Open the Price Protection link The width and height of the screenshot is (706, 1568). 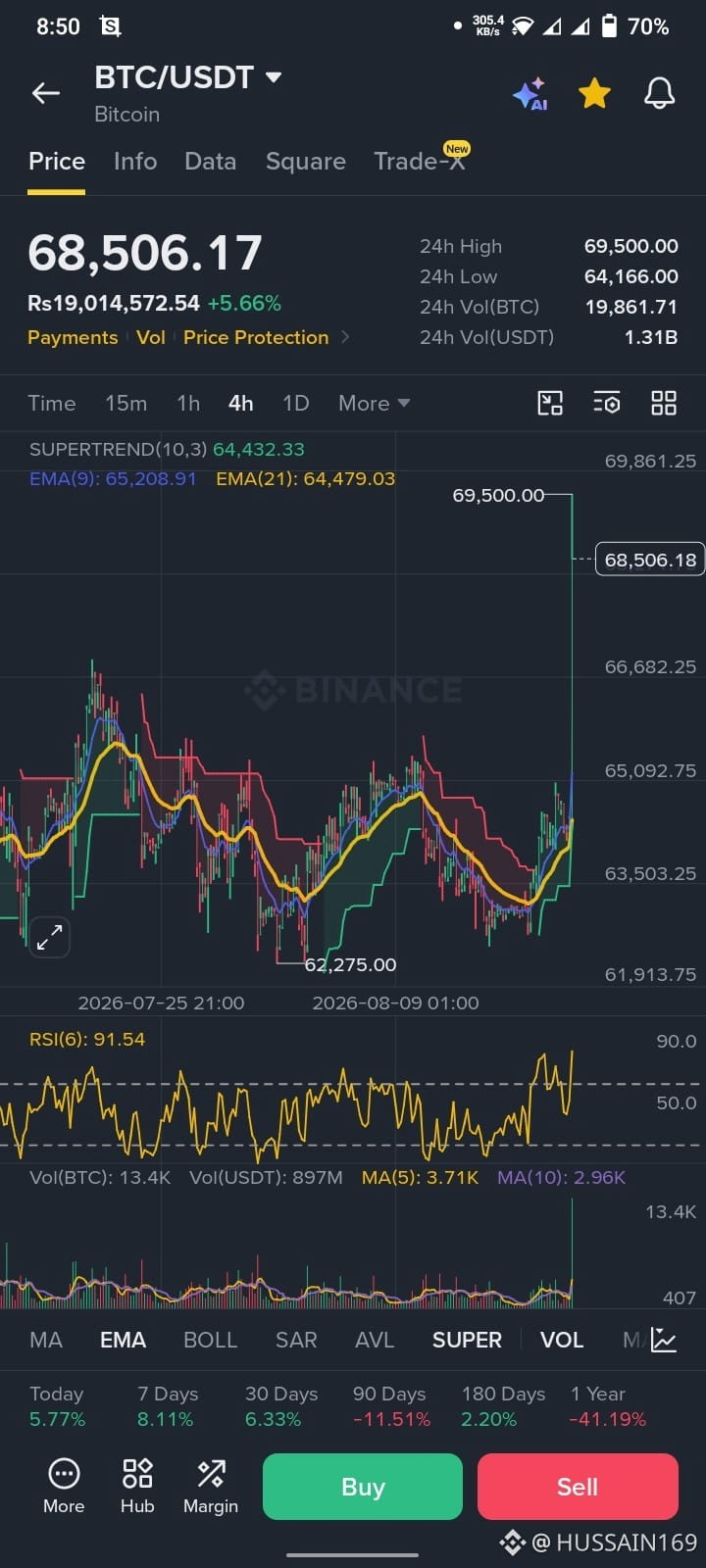tap(256, 337)
